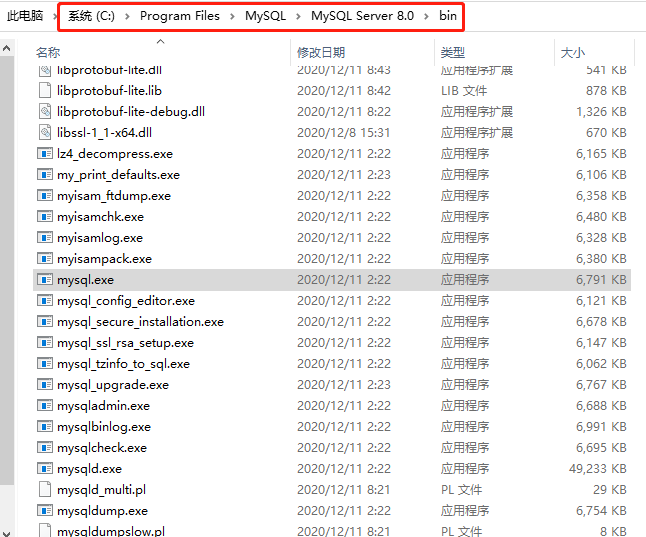Select the mysql.exe file name
The height and width of the screenshot is (537, 646).
(x=85, y=280)
